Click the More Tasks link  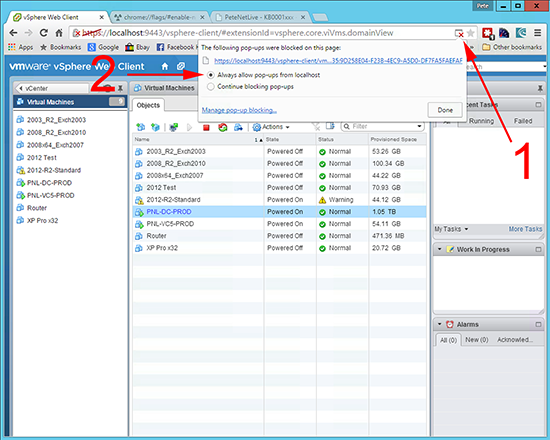525,229
